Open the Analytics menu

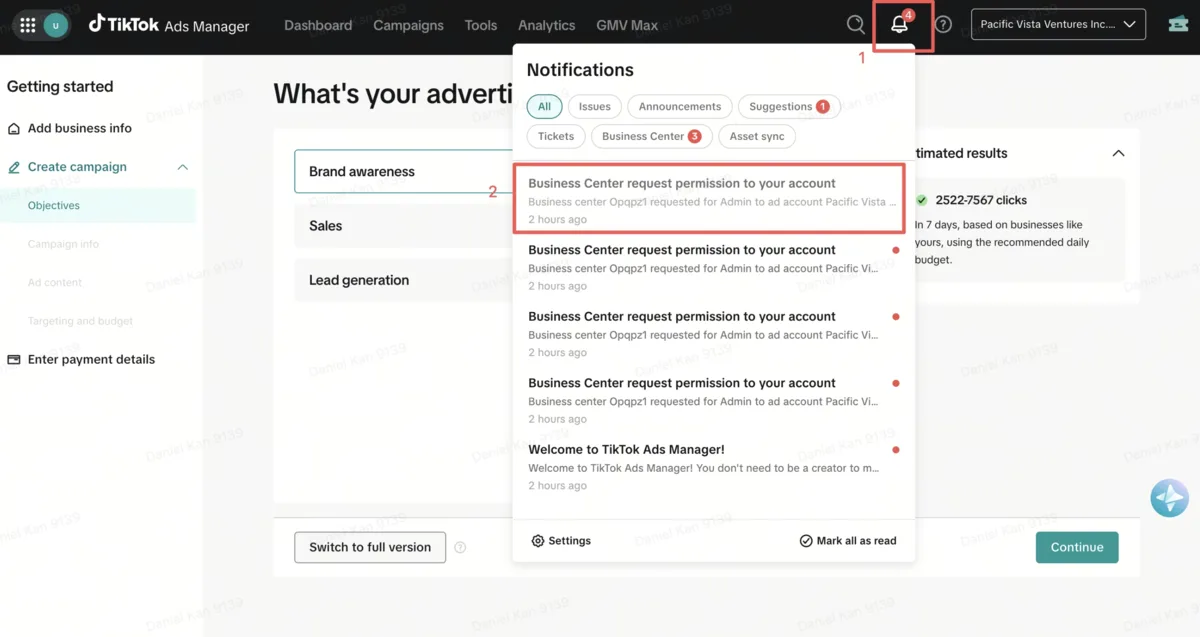pos(547,25)
